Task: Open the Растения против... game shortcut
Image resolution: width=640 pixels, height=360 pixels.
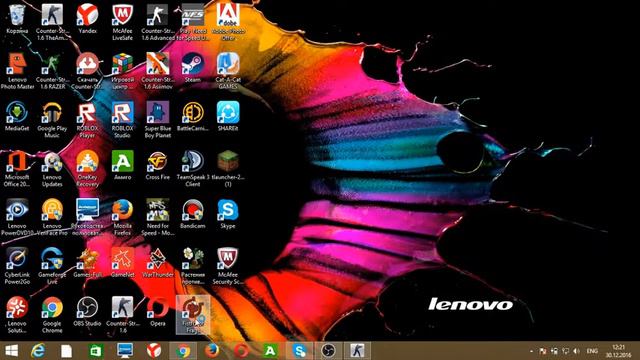Action: [x=193, y=266]
